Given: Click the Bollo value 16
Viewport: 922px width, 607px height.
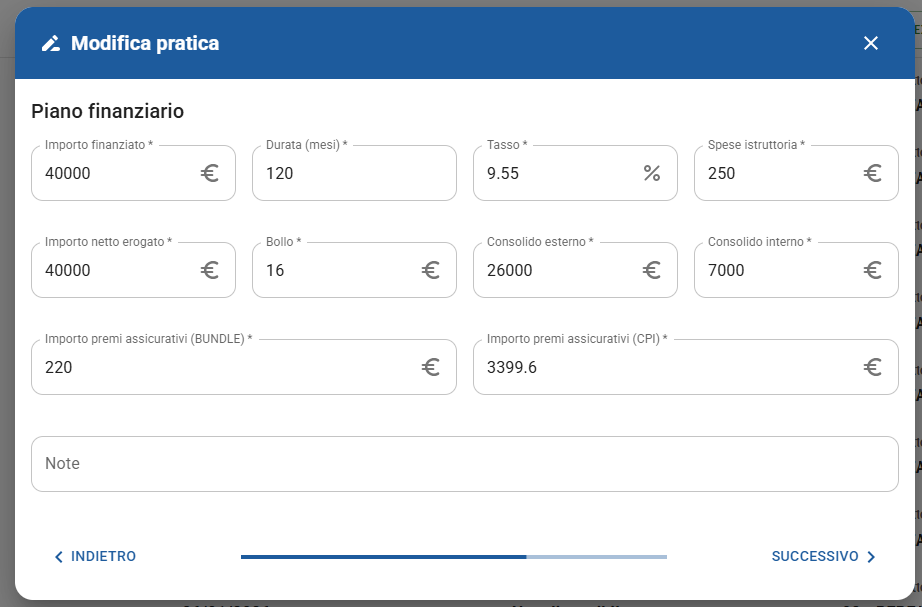Looking at the screenshot, I should [x=275, y=271].
